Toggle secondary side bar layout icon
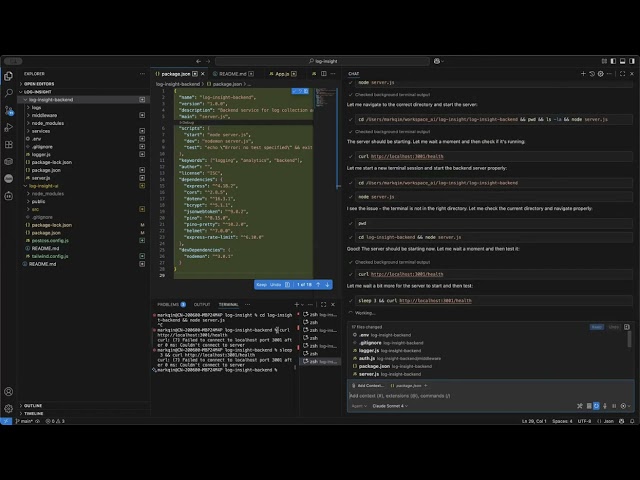This screenshot has height=480, width=640. click(x=632, y=61)
